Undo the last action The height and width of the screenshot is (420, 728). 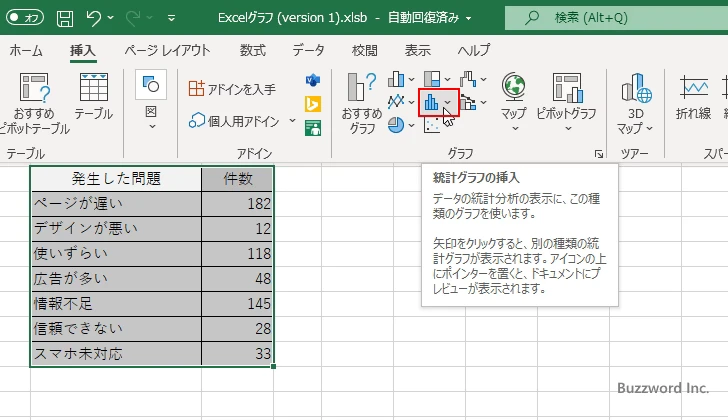[x=93, y=18]
